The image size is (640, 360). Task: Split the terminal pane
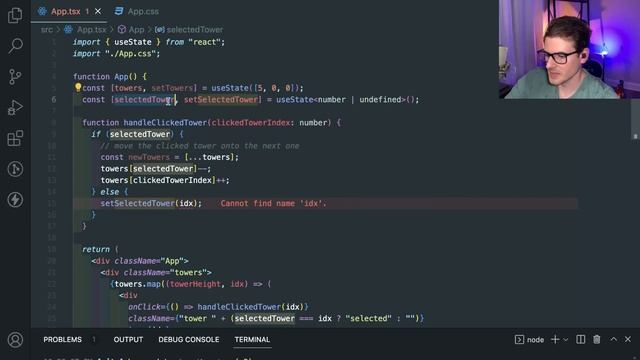[580, 340]
